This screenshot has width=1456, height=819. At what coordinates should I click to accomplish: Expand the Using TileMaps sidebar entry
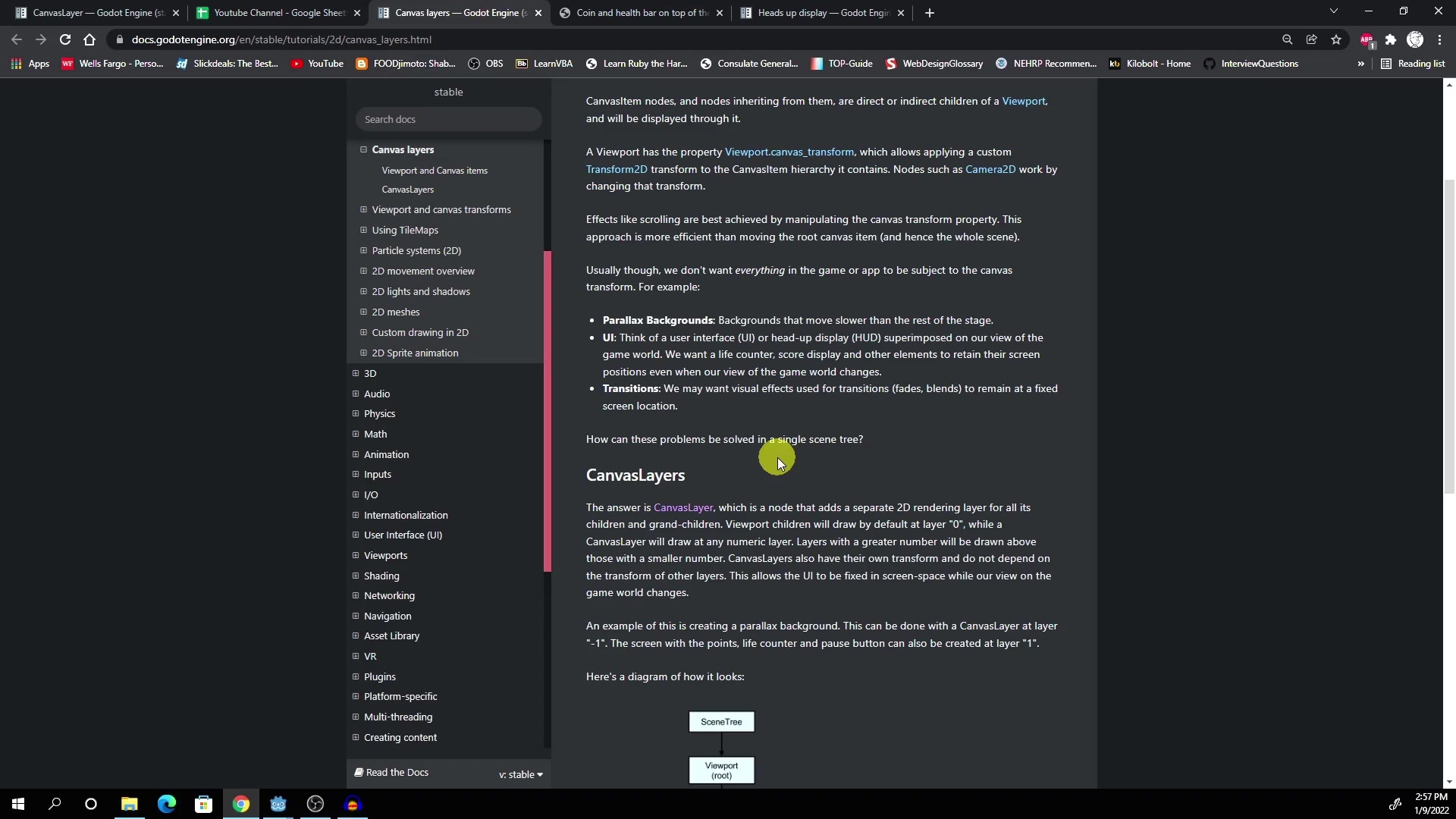point(364,230)
